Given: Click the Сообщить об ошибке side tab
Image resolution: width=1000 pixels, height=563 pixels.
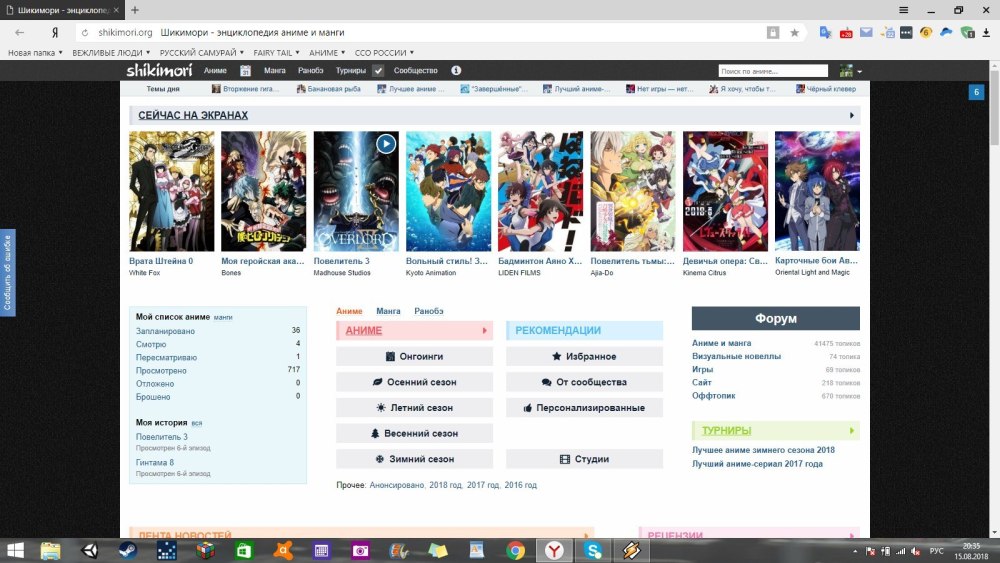Looking at the screenshot, I should 8,272.
